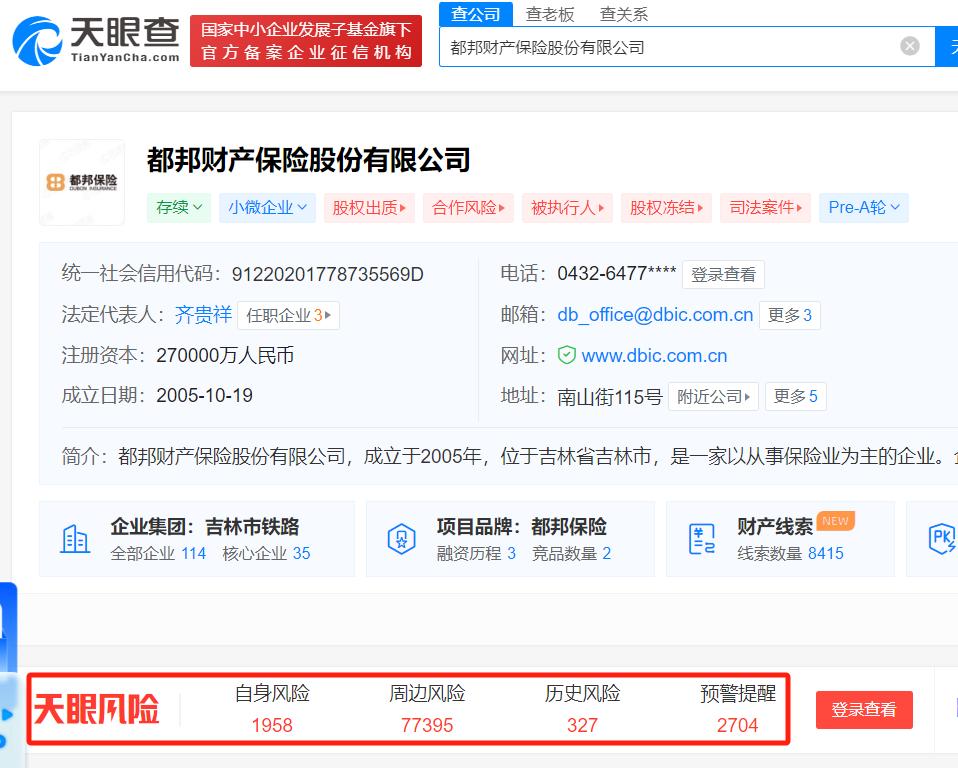Switch to the 查老板 tab

pos(550,14)
